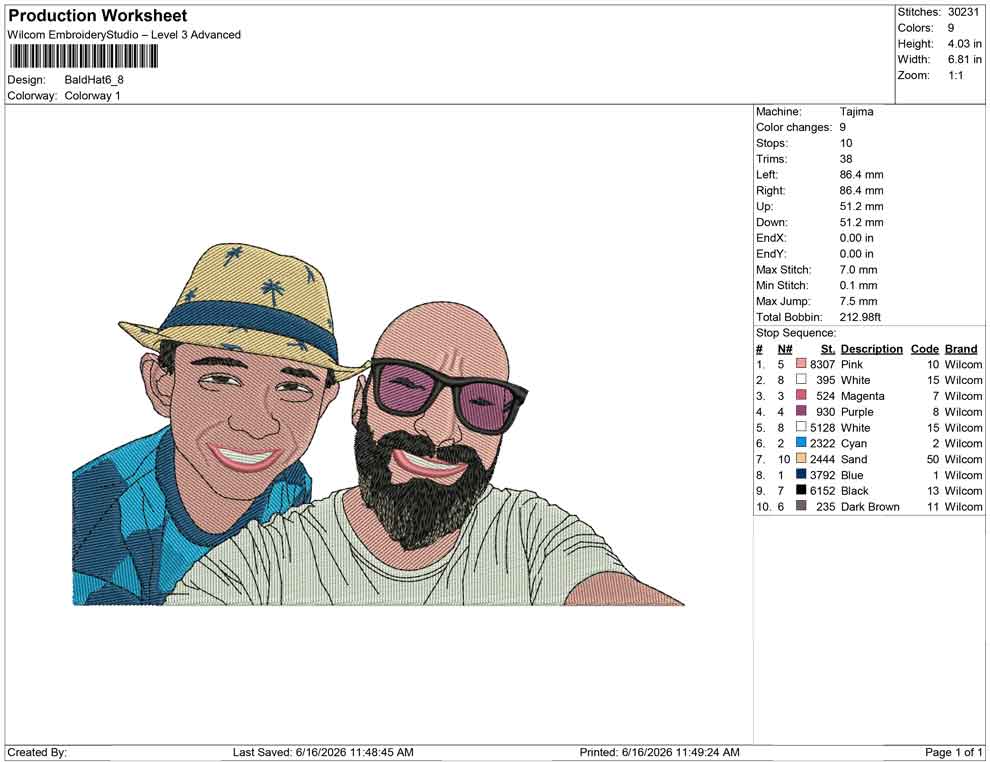Viewport: 990px width, 762px height.
Task: Select the Dark Brown thread swatch
Action: pyautogui.click(x=801, y=506)
